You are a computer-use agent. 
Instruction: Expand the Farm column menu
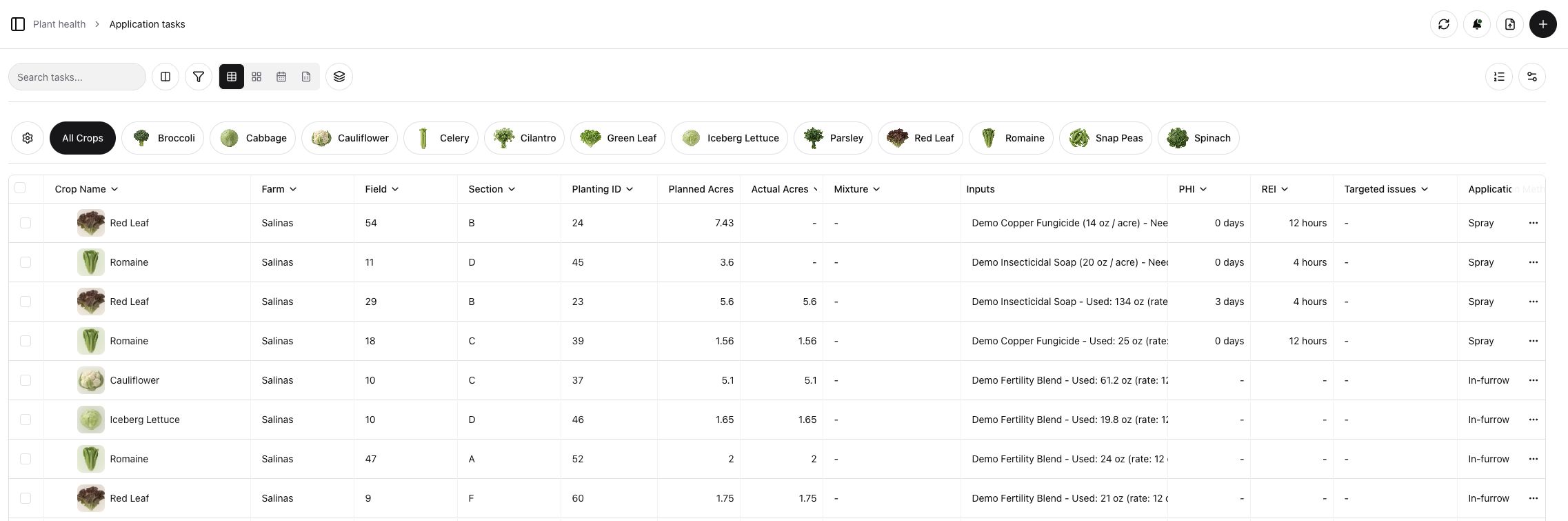pos(293,189)
